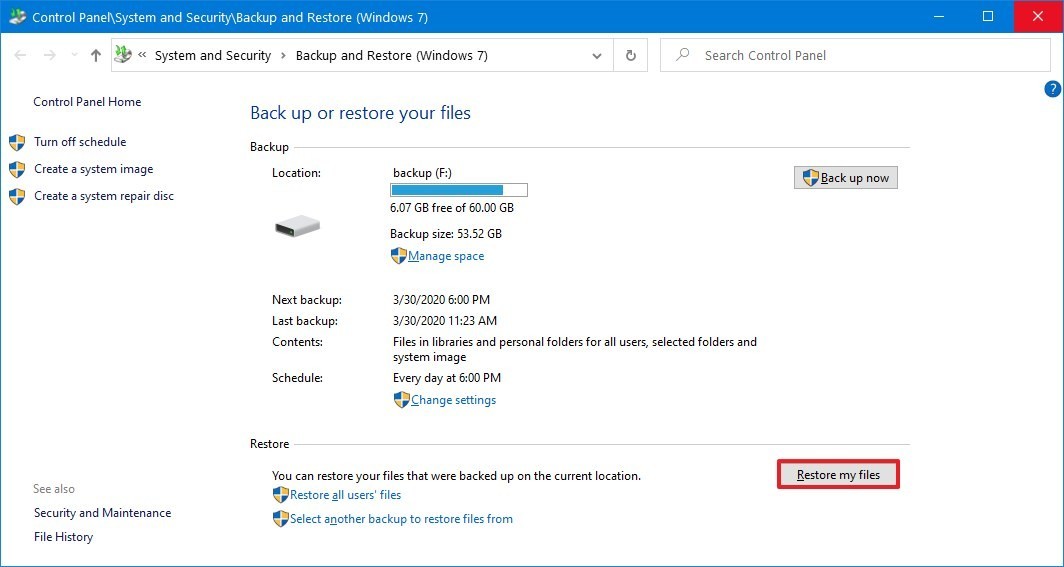
Task: Click shield icon beside Select another backup
Action: [280, 519]
